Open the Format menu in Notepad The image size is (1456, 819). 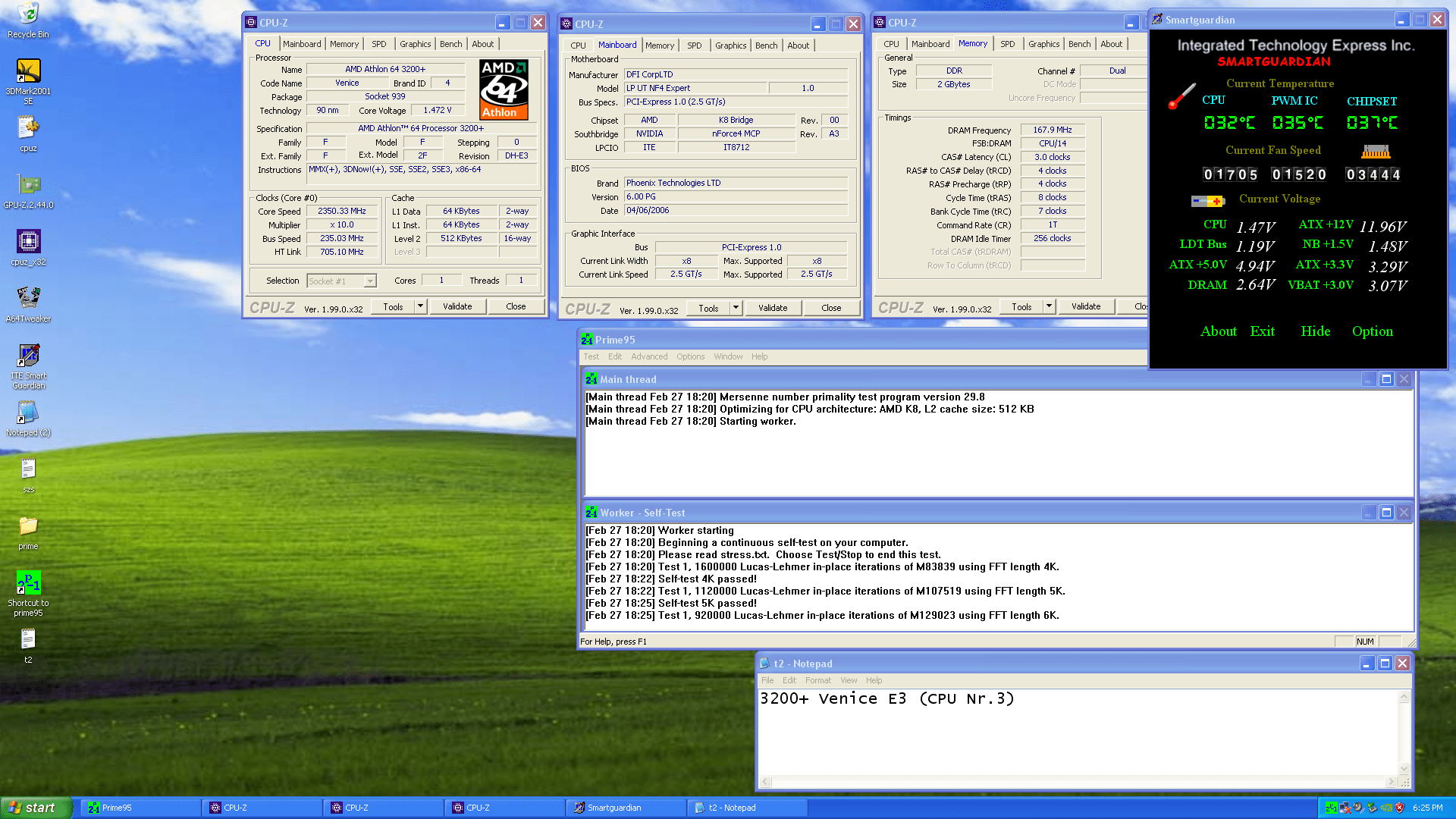(817, 680)
